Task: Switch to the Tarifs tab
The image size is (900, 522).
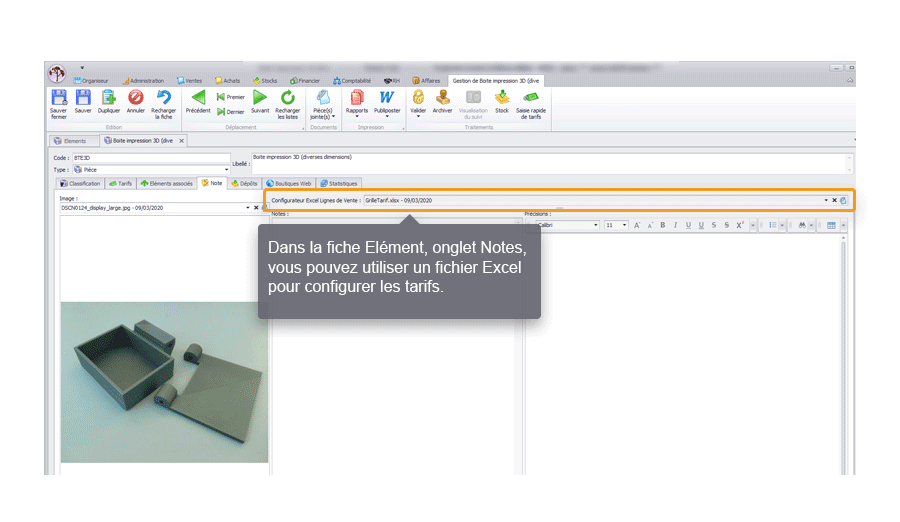Action: [x=121, y=184]
